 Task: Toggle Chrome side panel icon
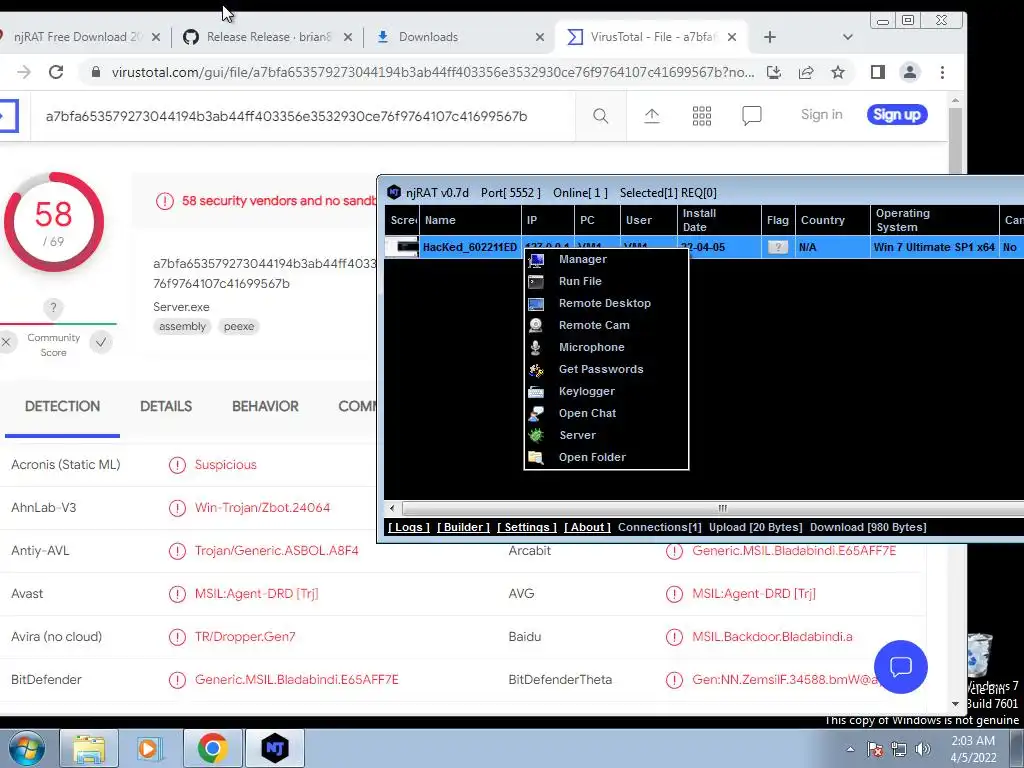tap(878, 72)
